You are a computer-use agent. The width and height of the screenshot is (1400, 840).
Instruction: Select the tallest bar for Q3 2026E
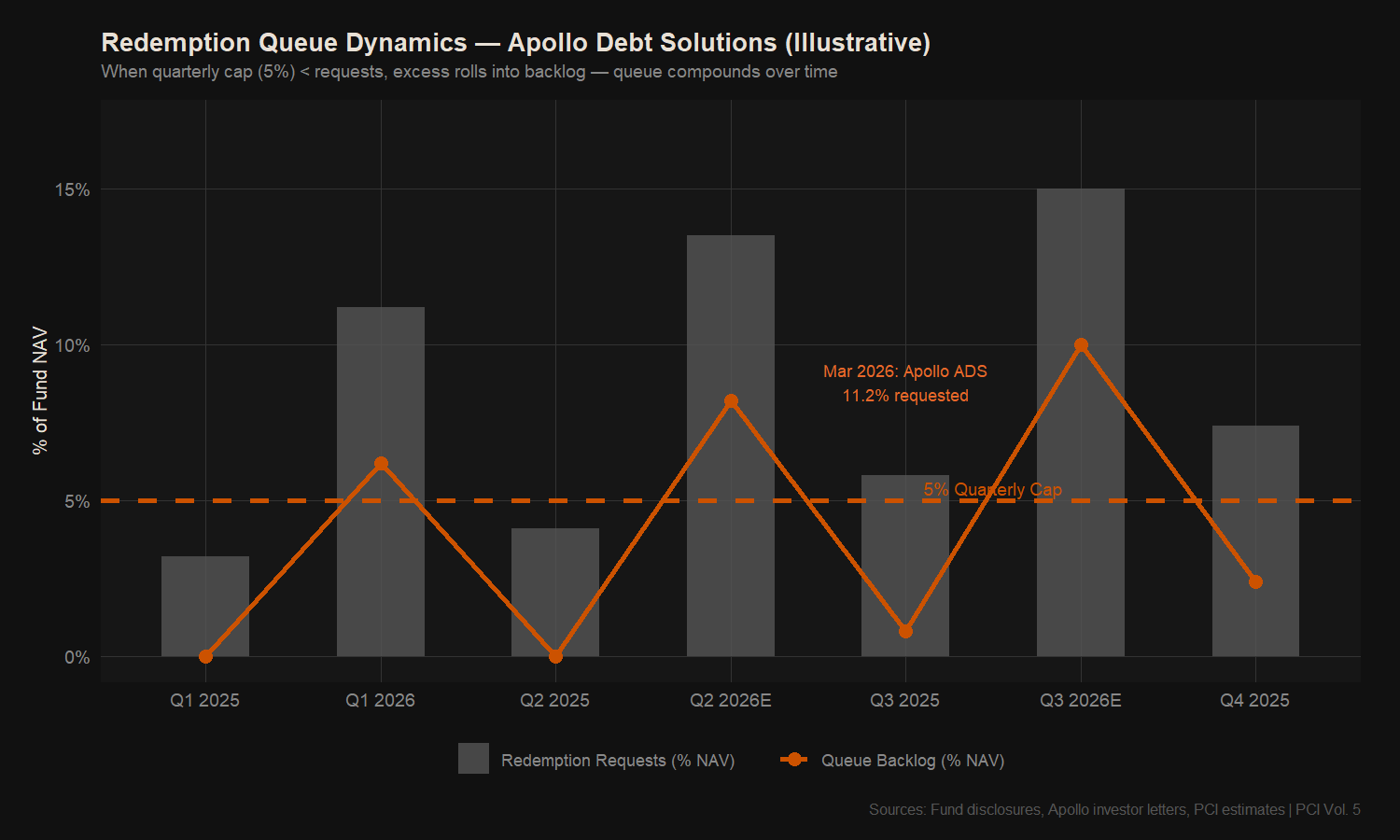pyautogui.click(x=1081, y=261)
